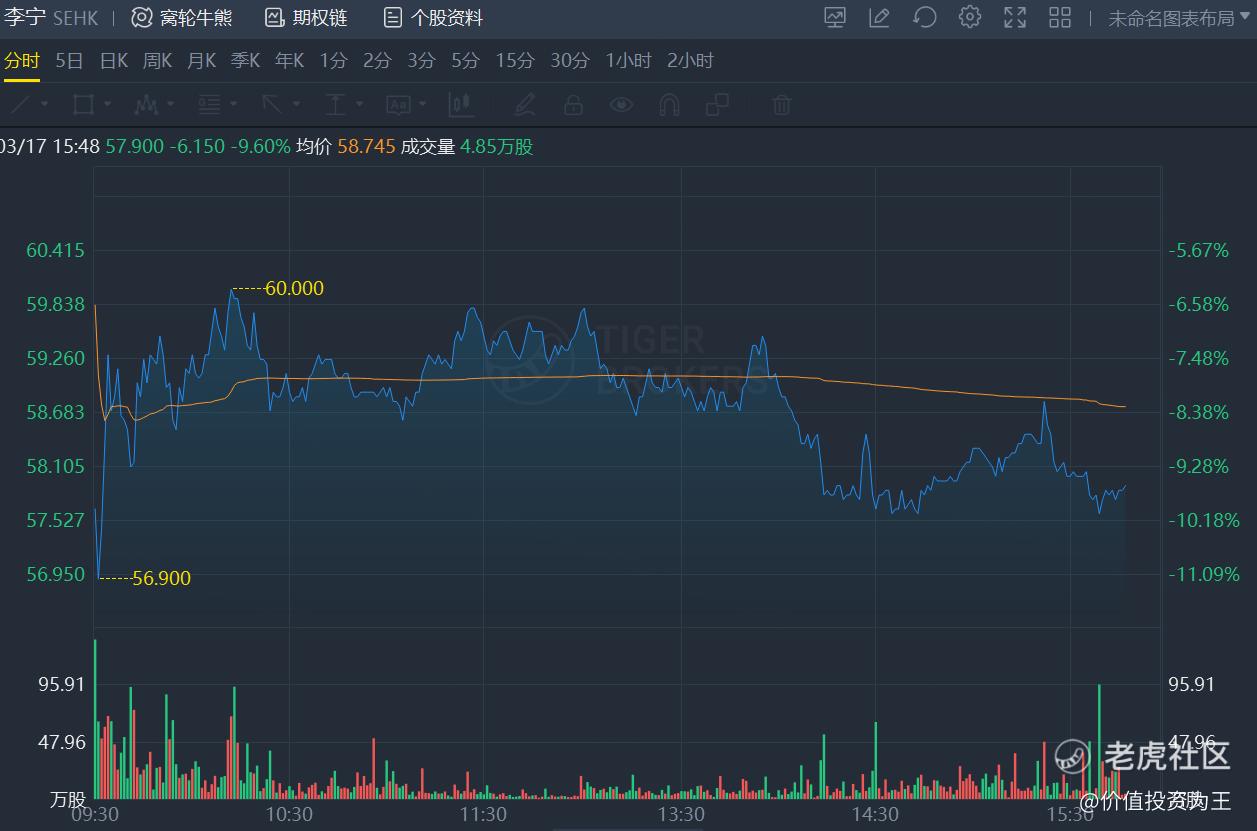
Task: Click the refresh chart icon
Action: (925, 17)
